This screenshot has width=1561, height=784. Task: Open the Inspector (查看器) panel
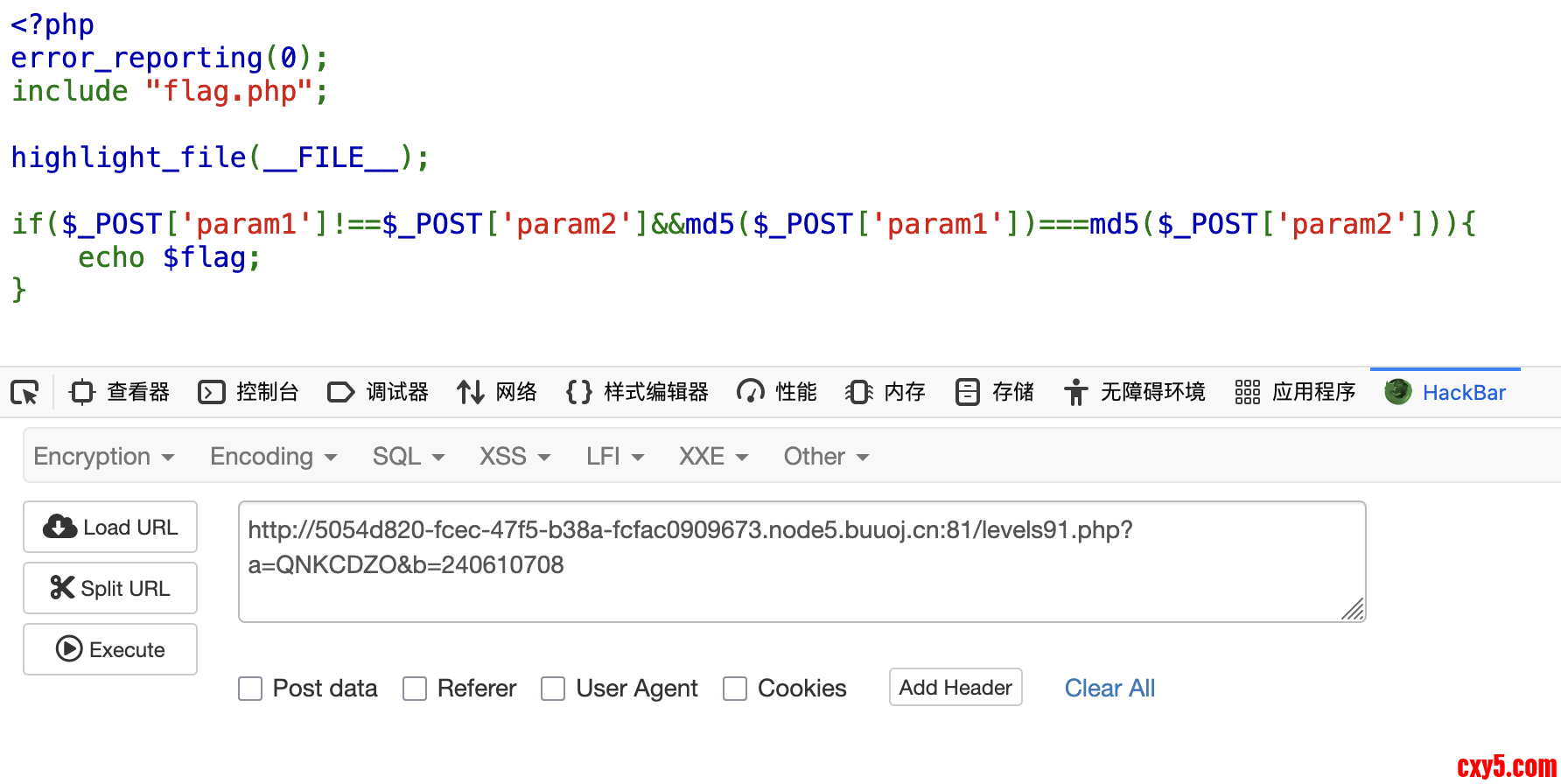pos(120,392)
